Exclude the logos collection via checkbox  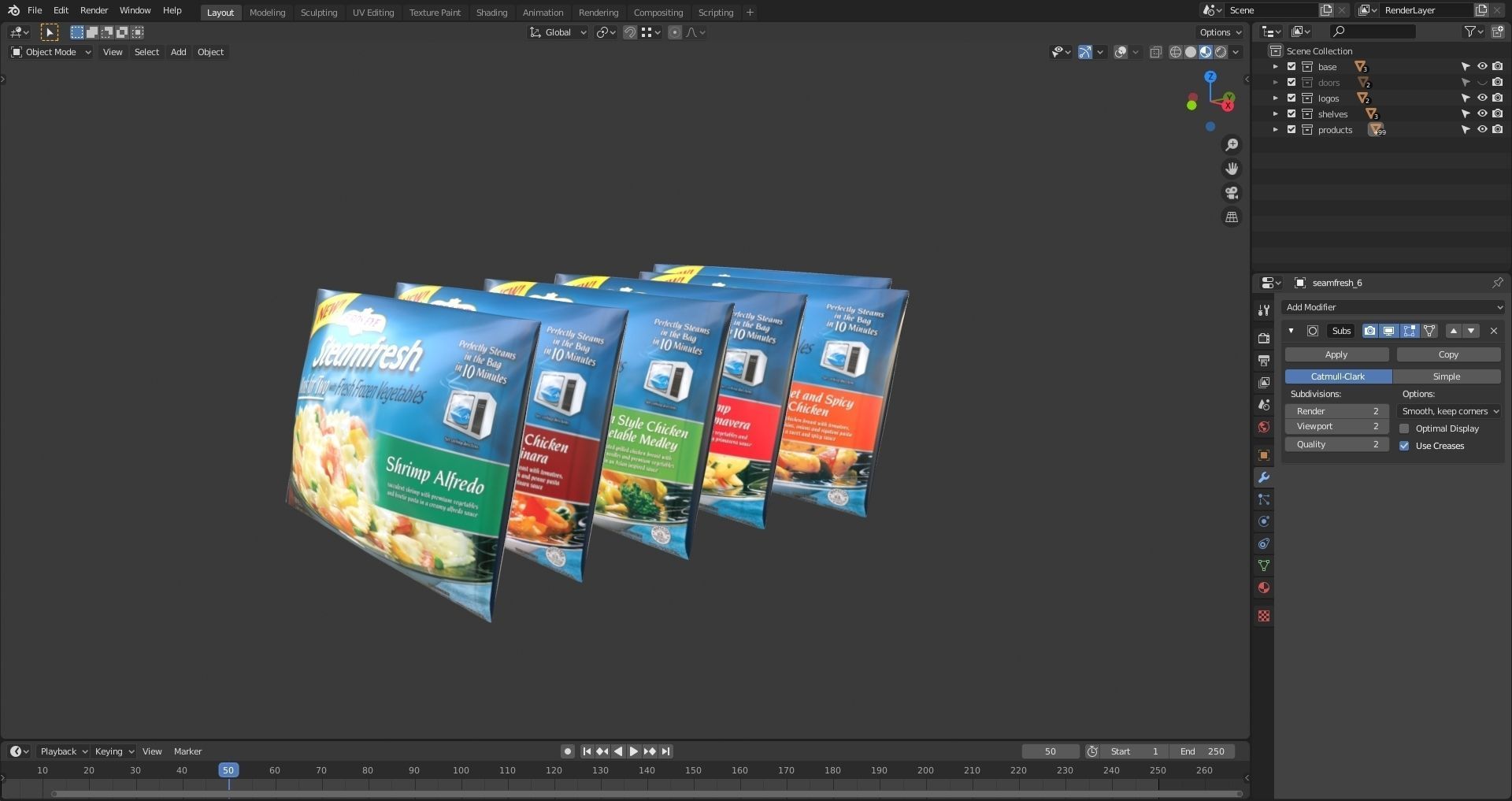click(x=1291, y=98)
